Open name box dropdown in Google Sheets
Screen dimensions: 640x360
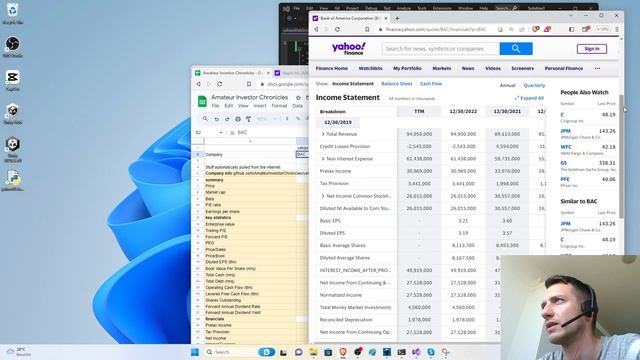point(220,133)
